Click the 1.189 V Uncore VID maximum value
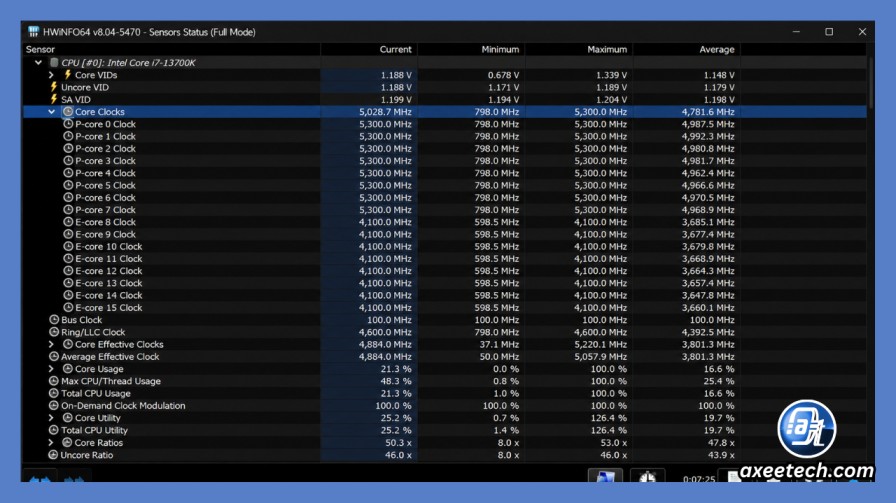This screenshot has width=896, height=503. coord(611,87)
